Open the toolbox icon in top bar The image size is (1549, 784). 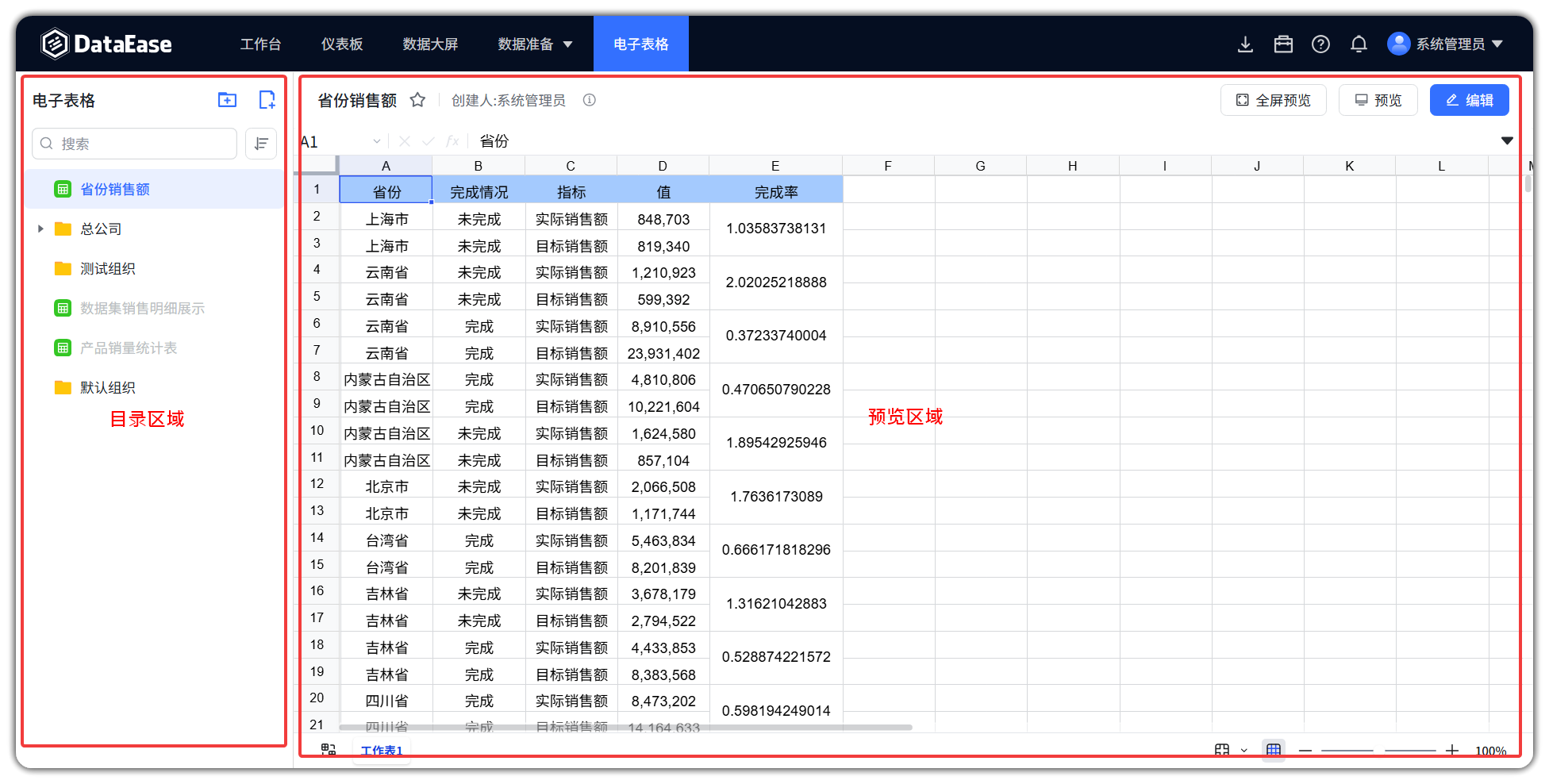point(1283,44)
